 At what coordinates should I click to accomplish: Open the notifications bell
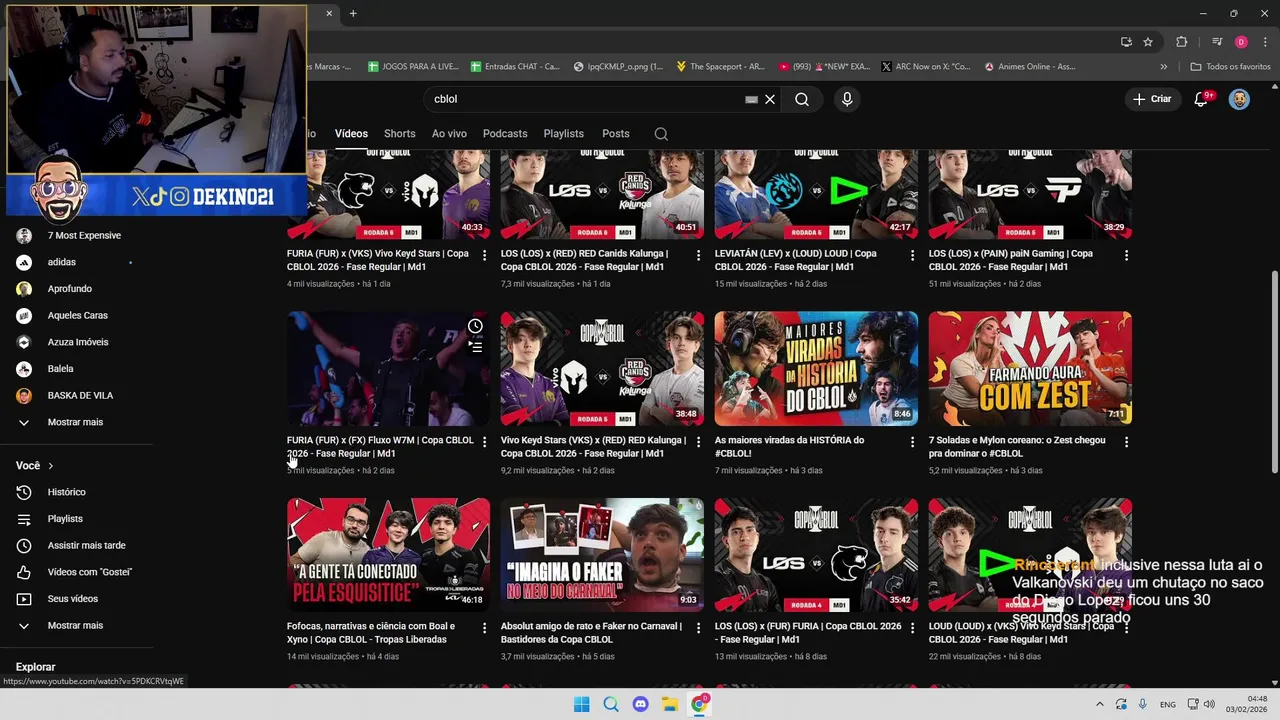coord(1202,99)
